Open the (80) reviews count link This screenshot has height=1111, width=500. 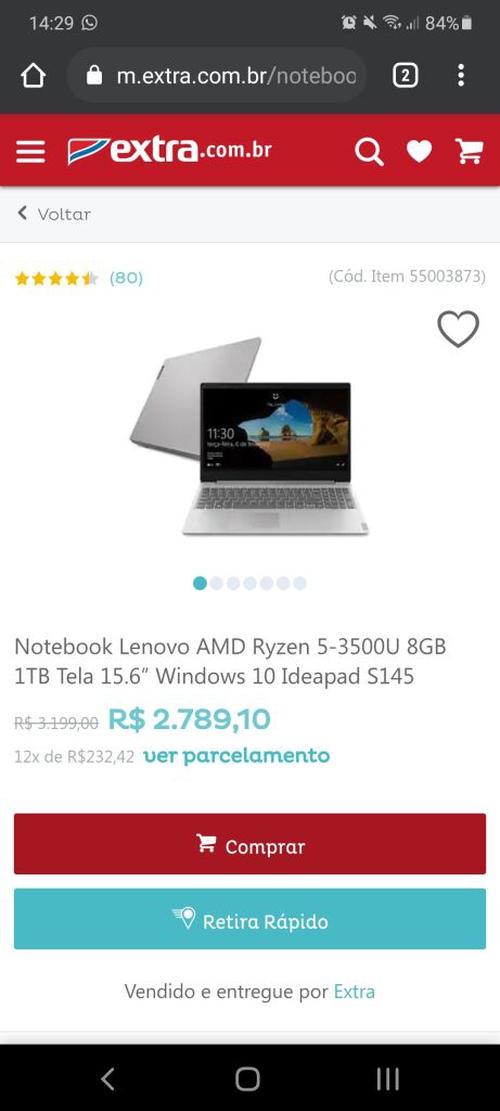(x=126, y=278)
